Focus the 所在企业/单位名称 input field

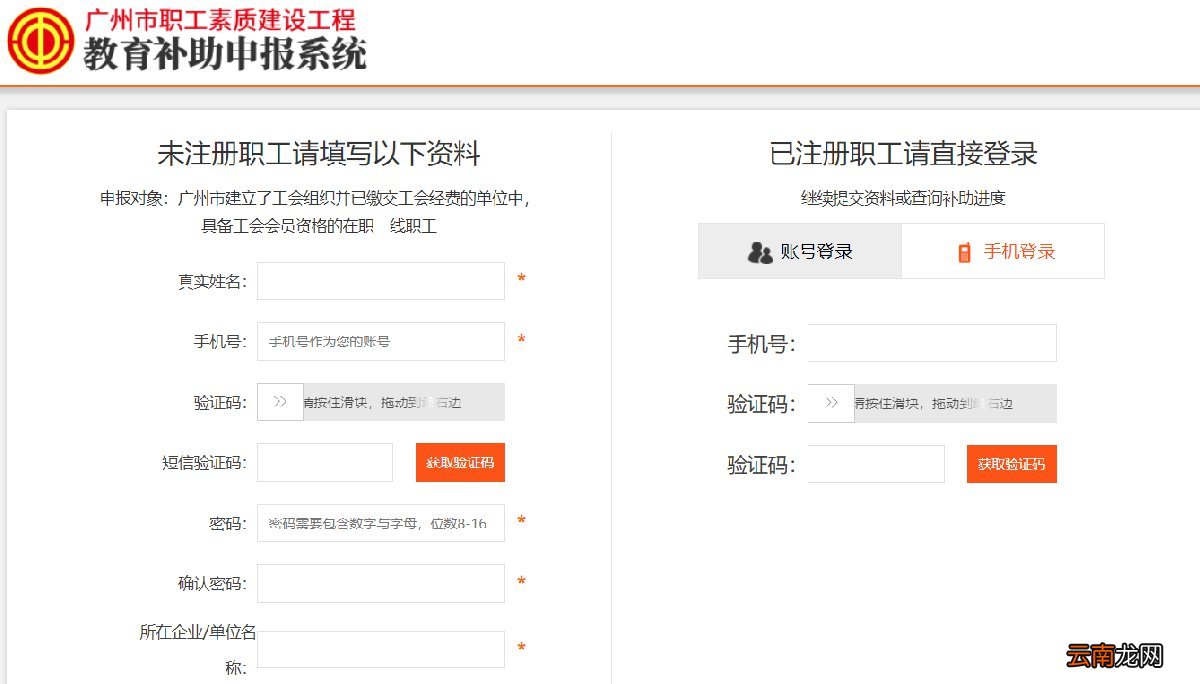click(380, 648)
